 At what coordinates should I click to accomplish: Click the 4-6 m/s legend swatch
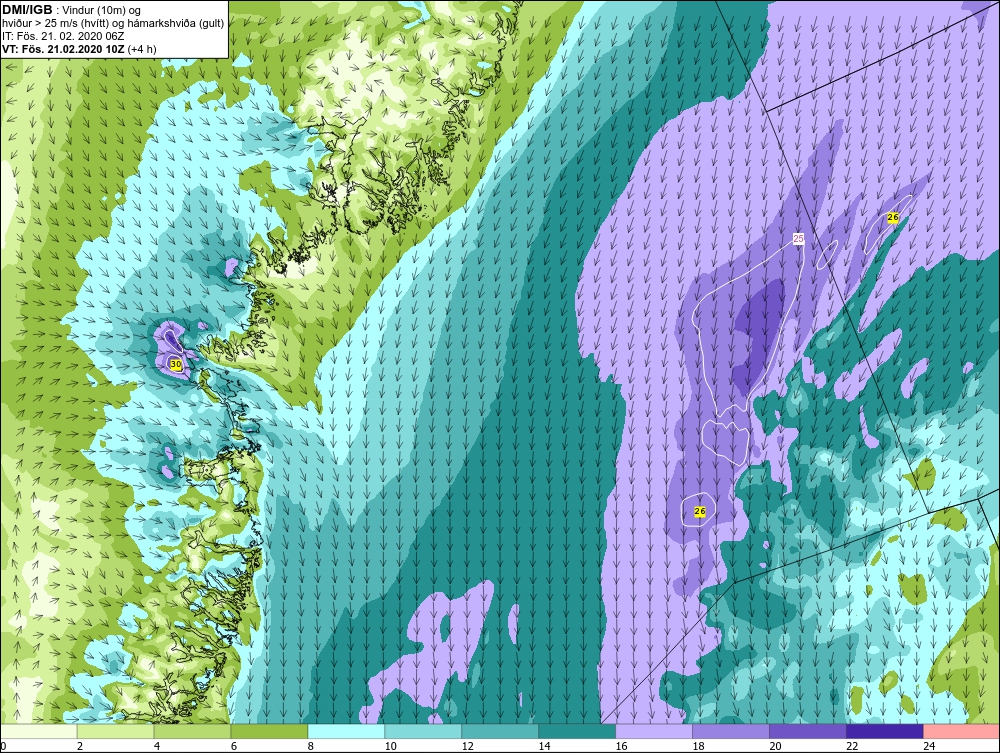coord(193,731)
